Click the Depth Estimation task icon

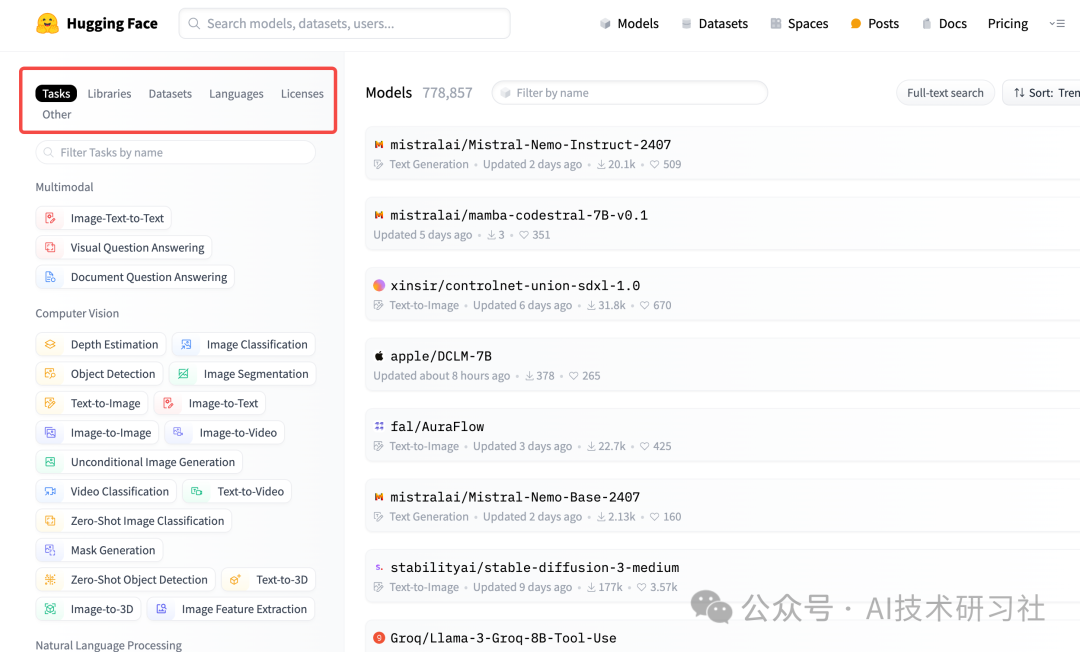coord(50,344)
